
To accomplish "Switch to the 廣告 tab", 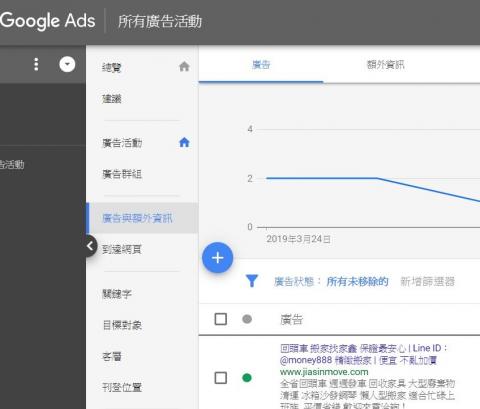I will (261, 65).
